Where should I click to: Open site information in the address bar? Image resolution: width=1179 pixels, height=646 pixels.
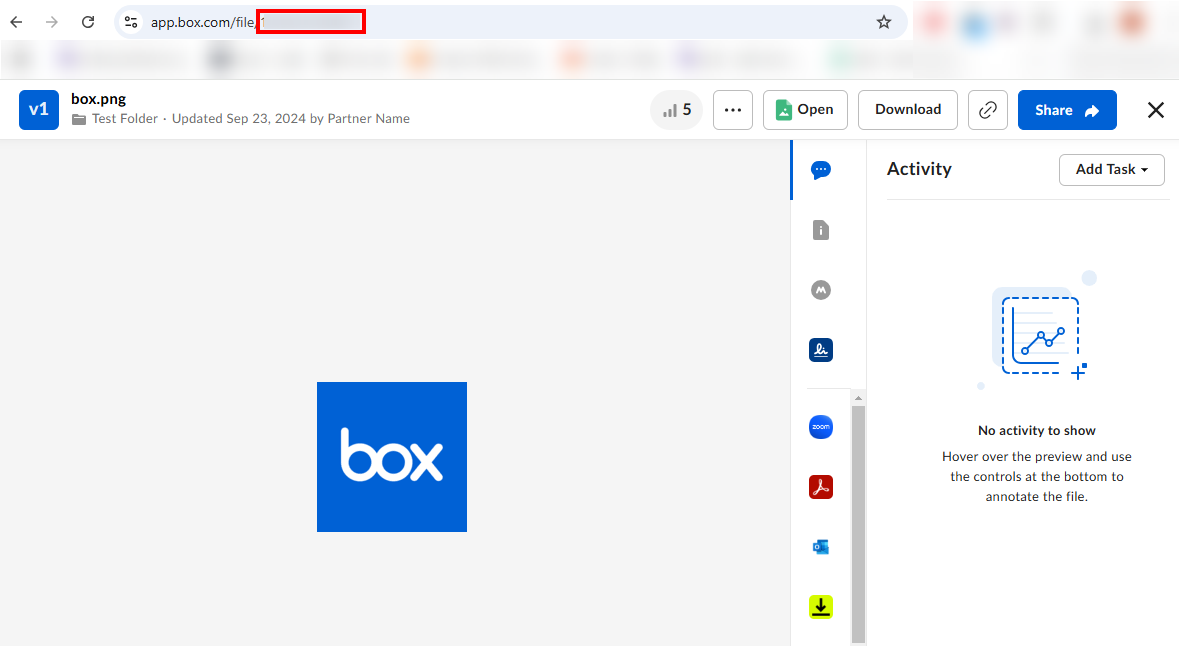pos(131,21)
